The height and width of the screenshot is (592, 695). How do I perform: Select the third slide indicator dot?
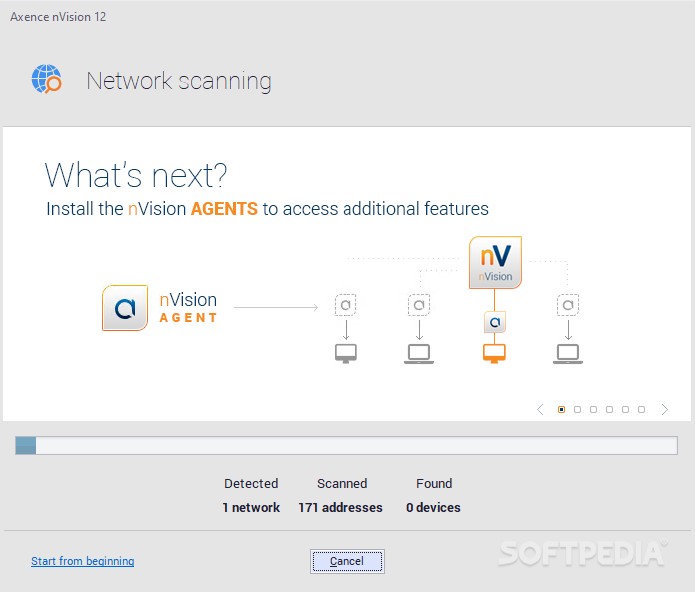click(x=593, y=409)
